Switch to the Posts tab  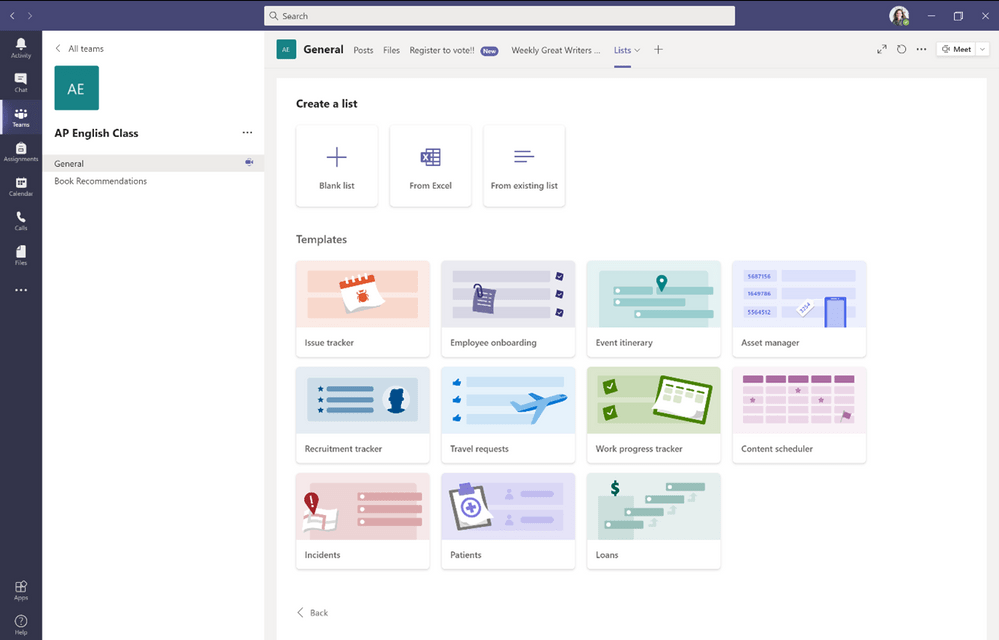click(x=362, y=50)
